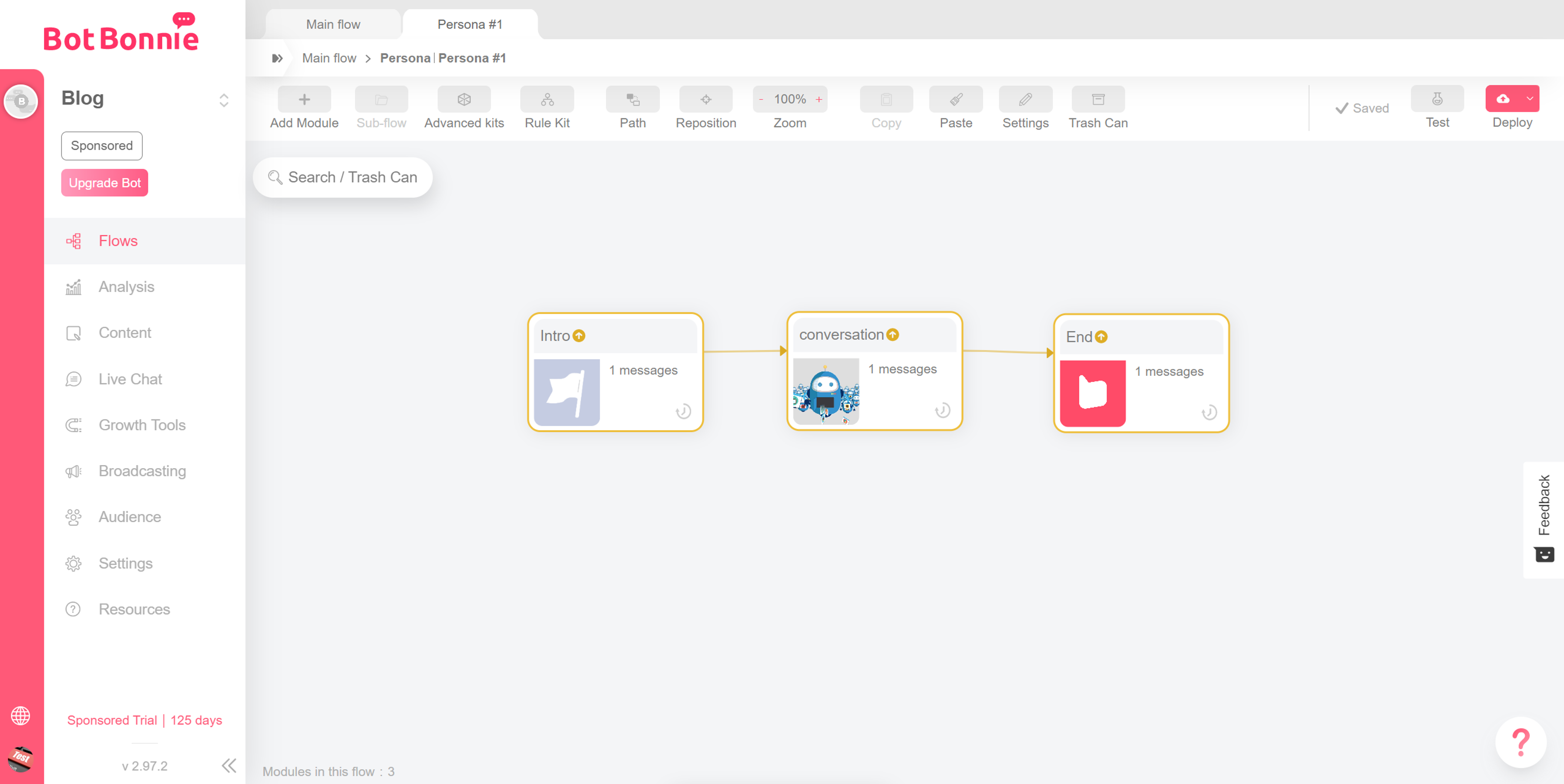Viewport: 1564px width, 784px height.
Task: Click the Add Module plus icon
Action: (x=304, y=100)
